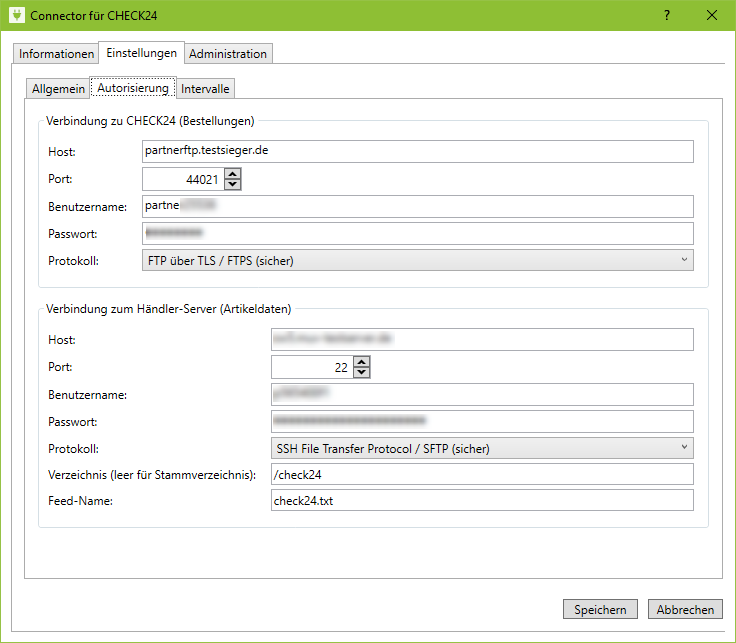
Task: Focus the CHECK24 Benutzername field
Action: (418, 206)
